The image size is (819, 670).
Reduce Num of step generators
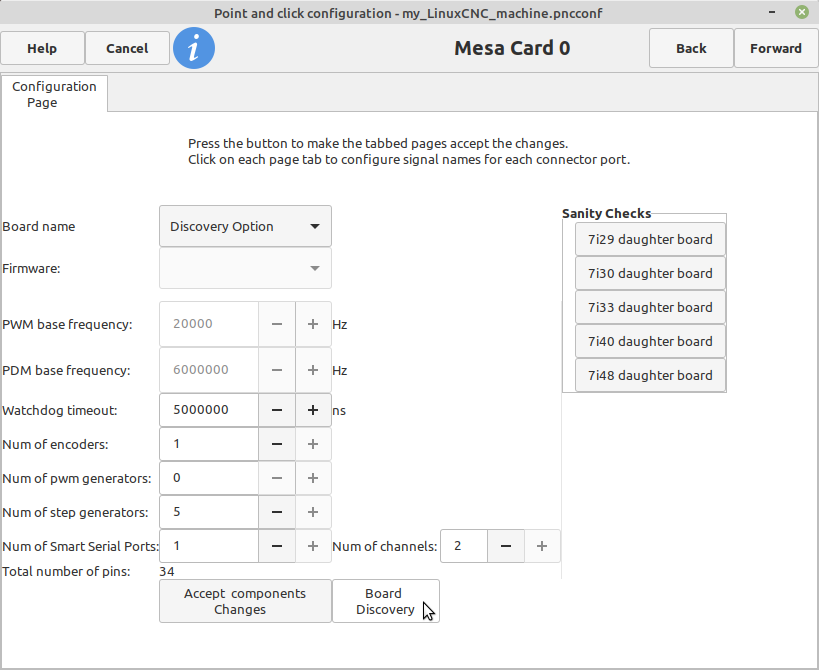point(277,512)
